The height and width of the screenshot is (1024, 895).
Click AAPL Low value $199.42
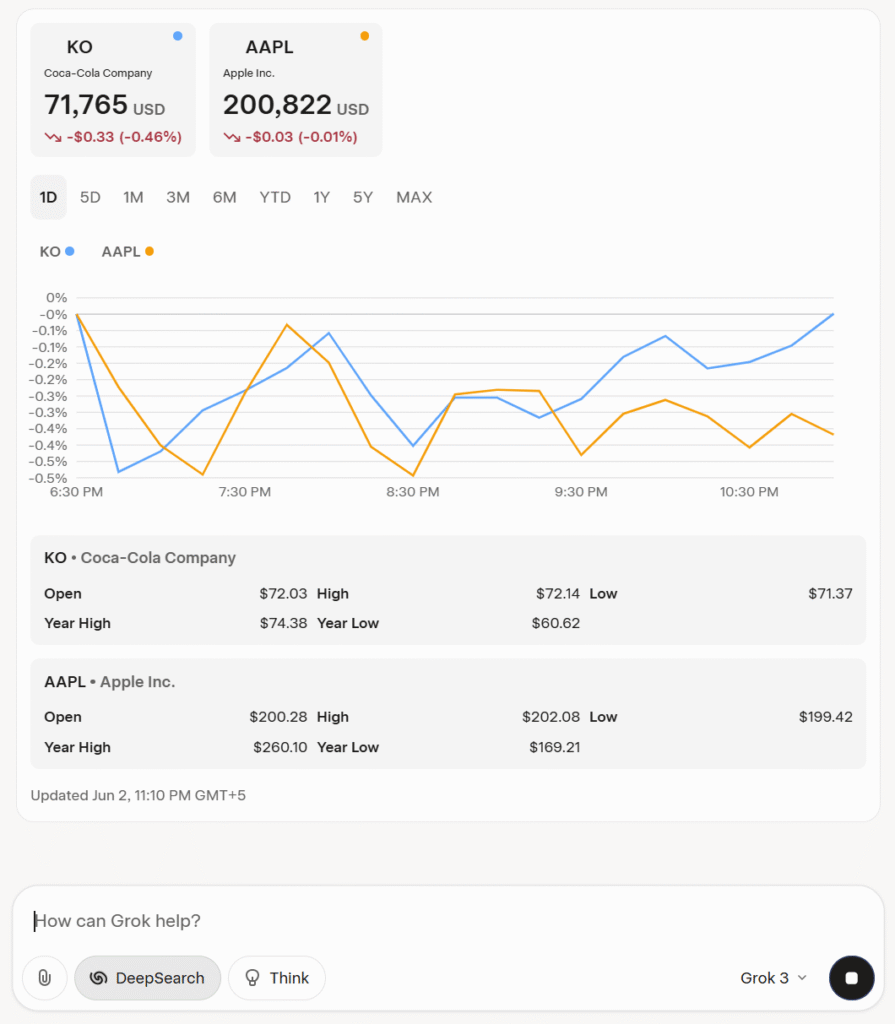click(826, 717)
